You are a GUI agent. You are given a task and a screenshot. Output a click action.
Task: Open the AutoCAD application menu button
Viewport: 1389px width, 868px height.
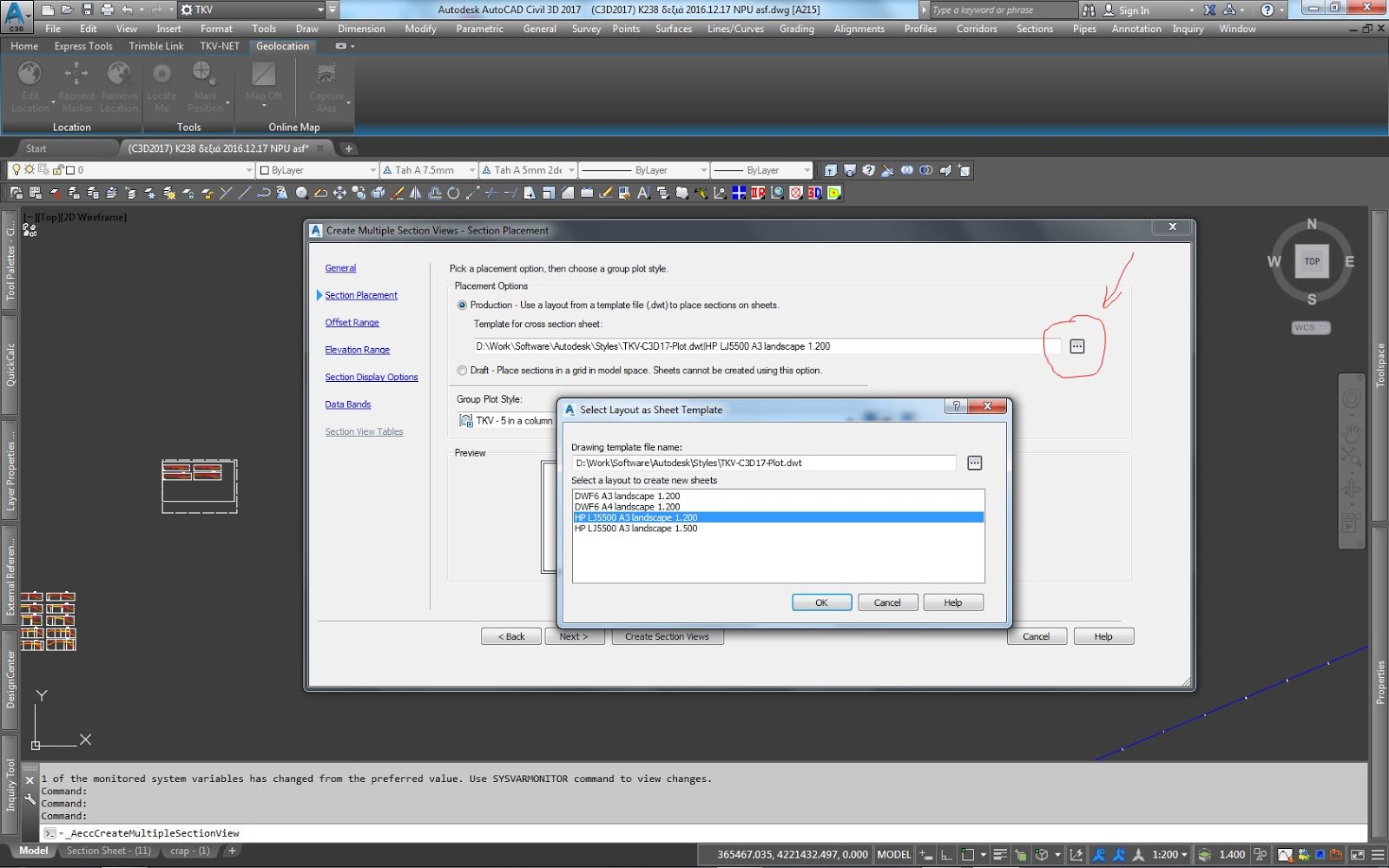pyautogui.click(x=16, y=16)
